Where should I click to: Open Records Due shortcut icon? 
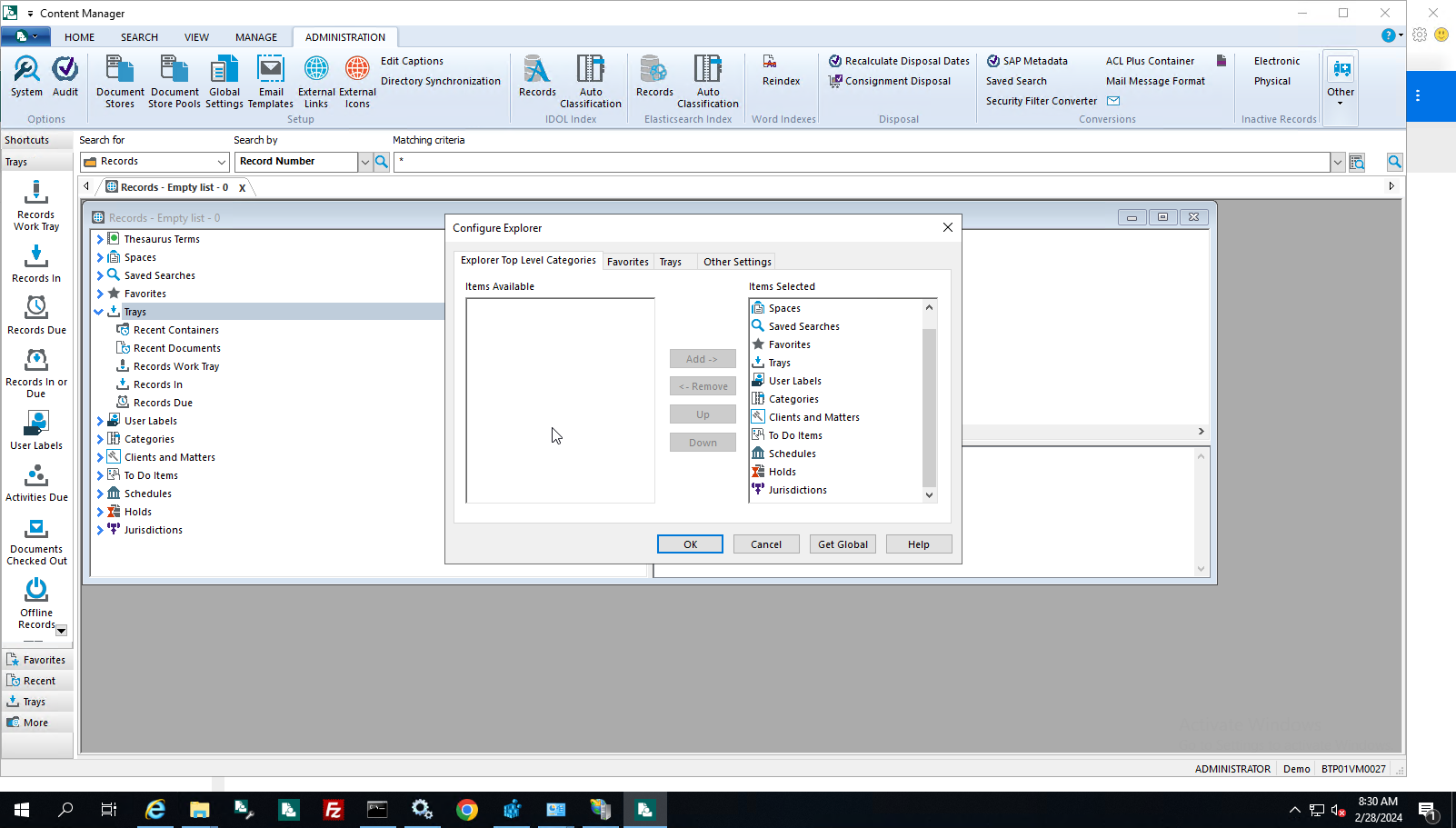(x=36, y=315)
